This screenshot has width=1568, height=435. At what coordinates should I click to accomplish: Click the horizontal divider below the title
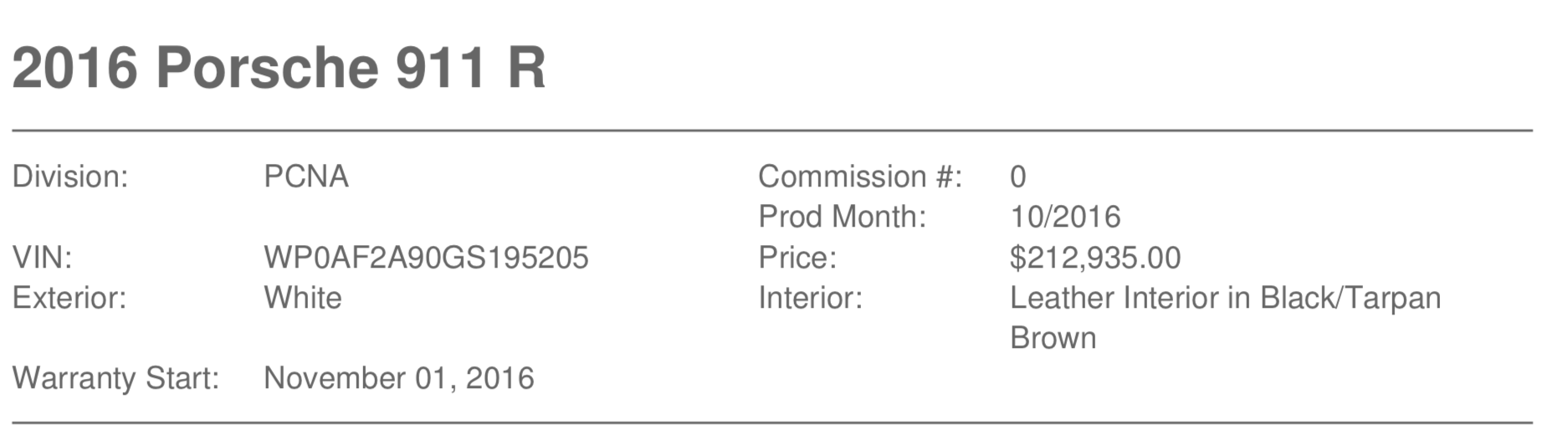point(772,131)
